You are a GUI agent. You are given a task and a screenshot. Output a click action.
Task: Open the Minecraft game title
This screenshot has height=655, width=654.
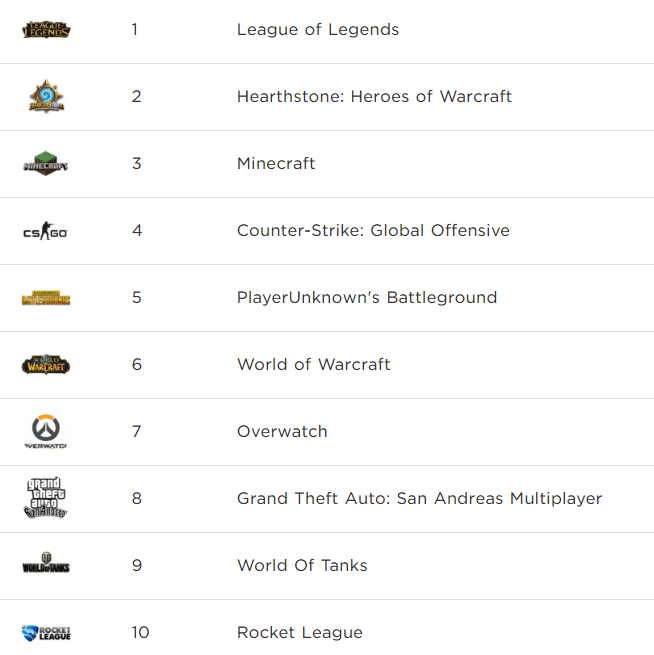pos(276,163)
